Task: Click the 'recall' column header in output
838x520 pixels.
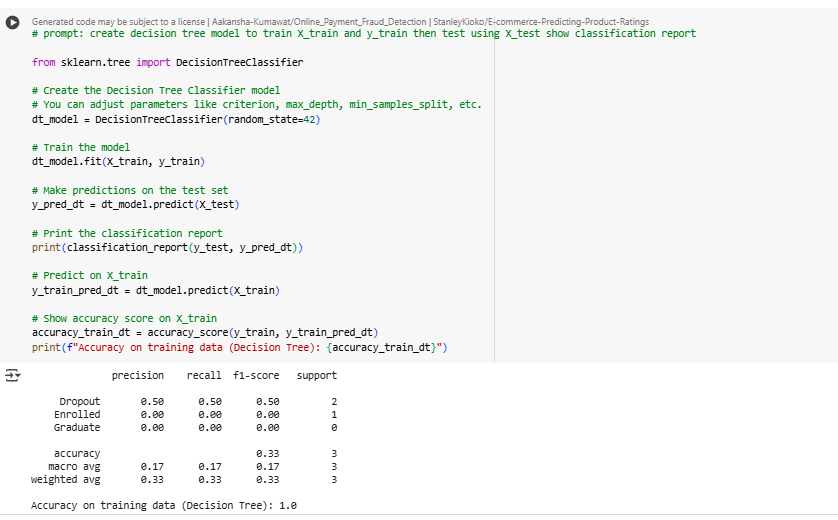Action: (204, 376)
